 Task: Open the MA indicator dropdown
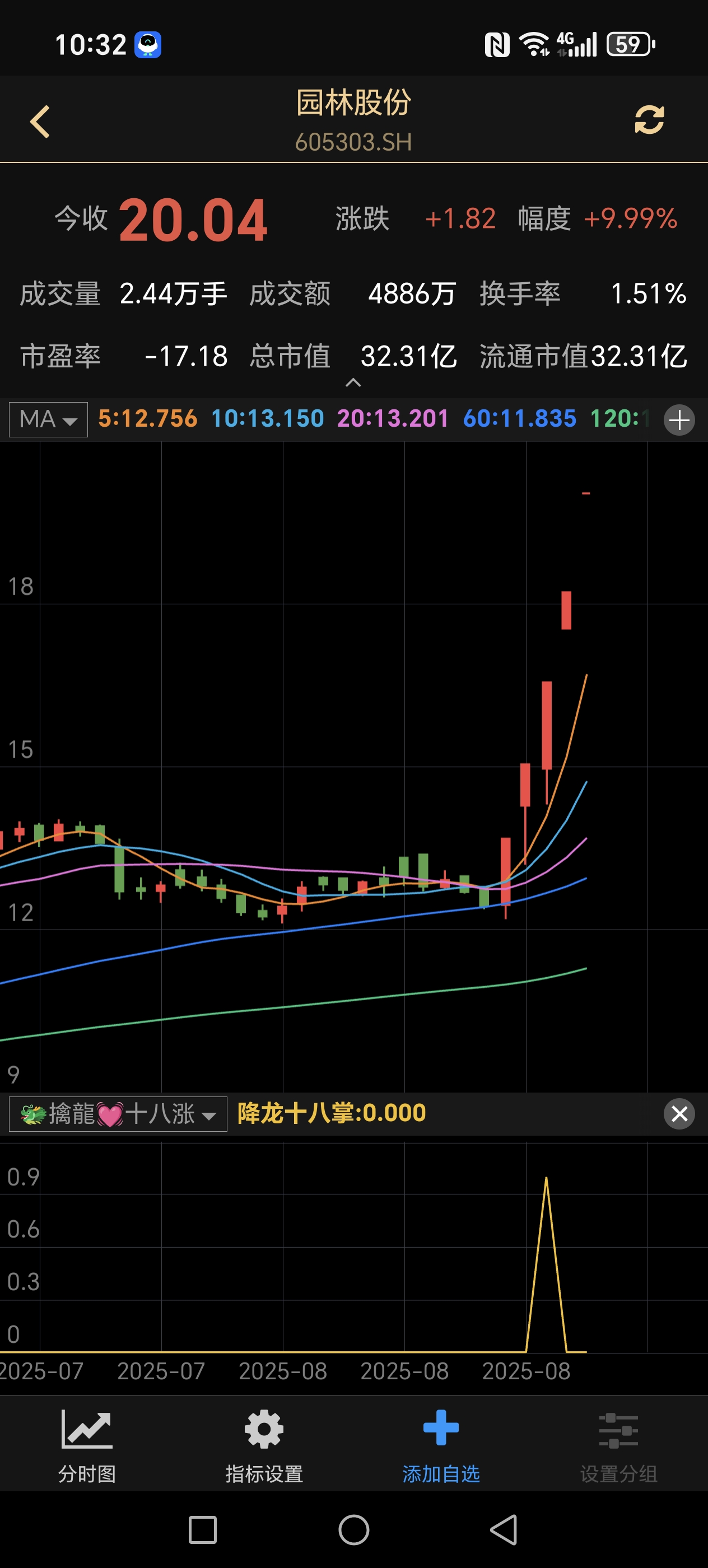pos(49,419)
